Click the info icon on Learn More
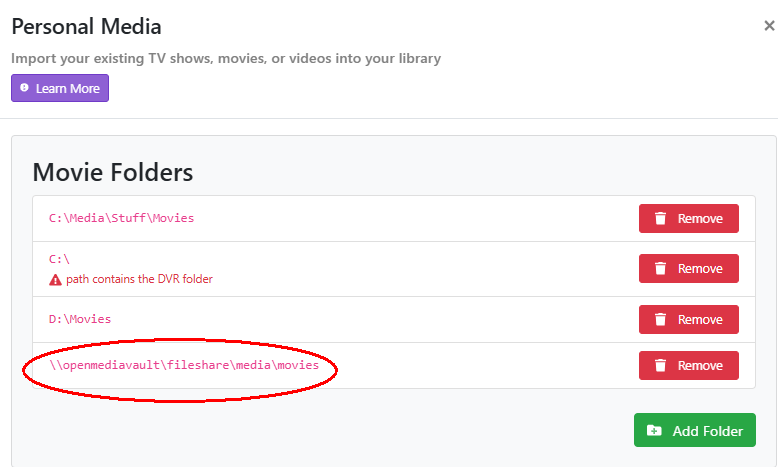The height and width of the screenshot is (467, 778). [x=25, y=88]
